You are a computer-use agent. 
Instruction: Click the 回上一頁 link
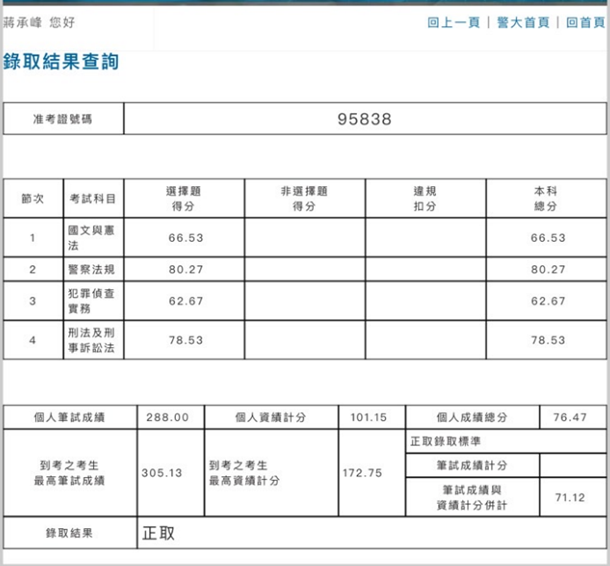pos(454,23)
